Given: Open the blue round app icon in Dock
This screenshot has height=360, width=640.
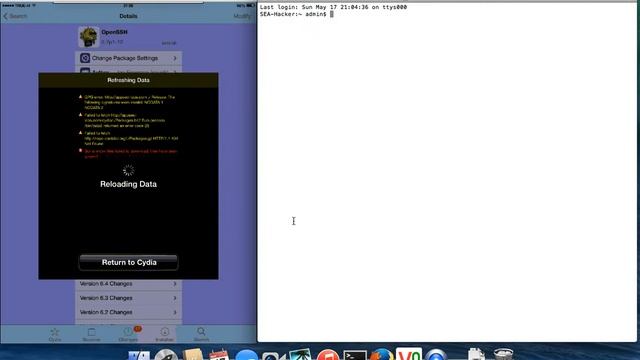Looking at the screenshot, I should pyautogui.click(x=436, y=355).
